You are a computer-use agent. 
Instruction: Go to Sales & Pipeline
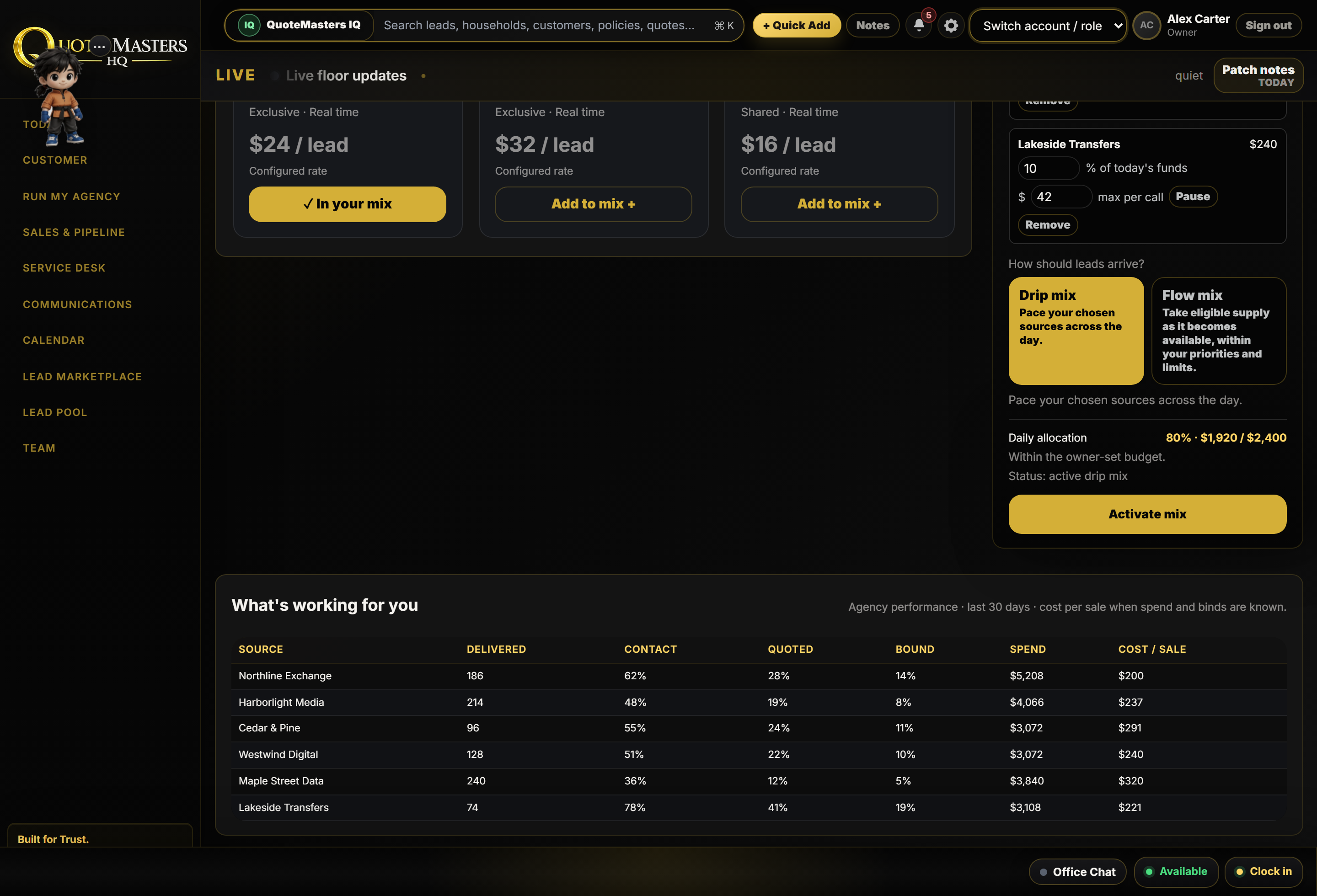74,232
